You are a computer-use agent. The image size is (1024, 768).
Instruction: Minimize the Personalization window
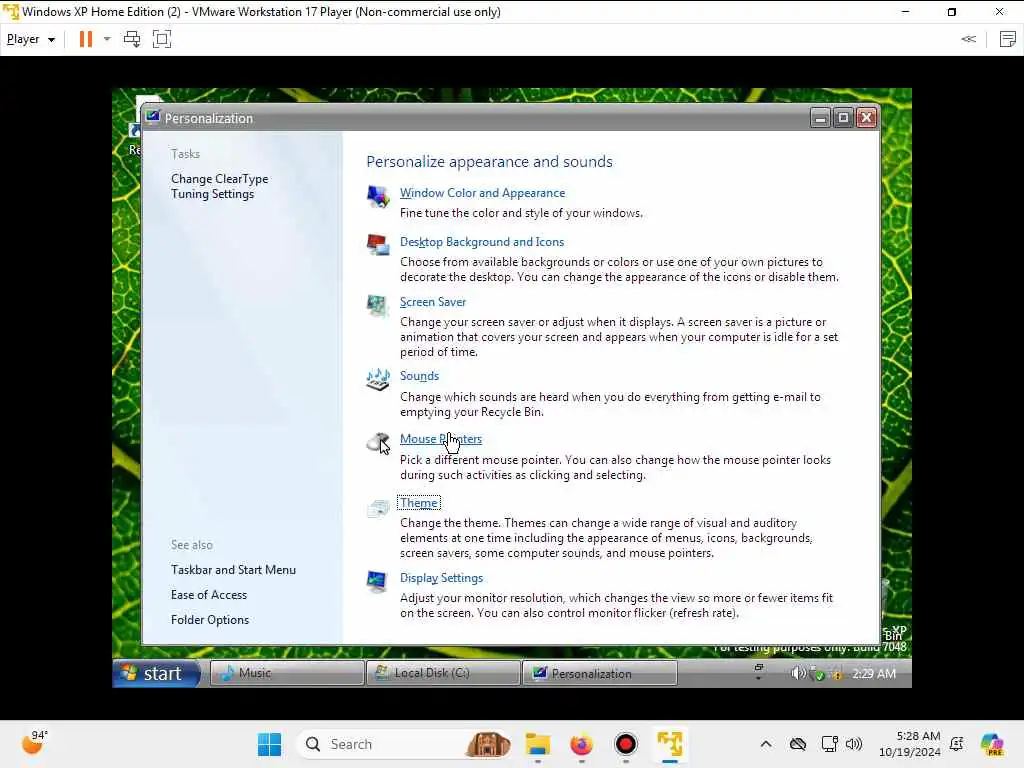pyautogui.click(x=820, y=118)
